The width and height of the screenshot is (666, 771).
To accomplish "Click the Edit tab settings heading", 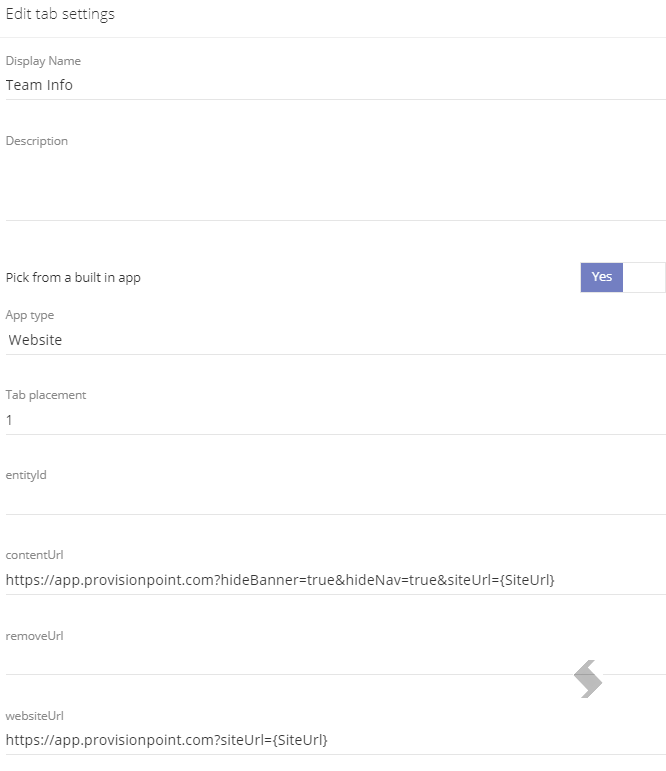I will click(60, 14).
